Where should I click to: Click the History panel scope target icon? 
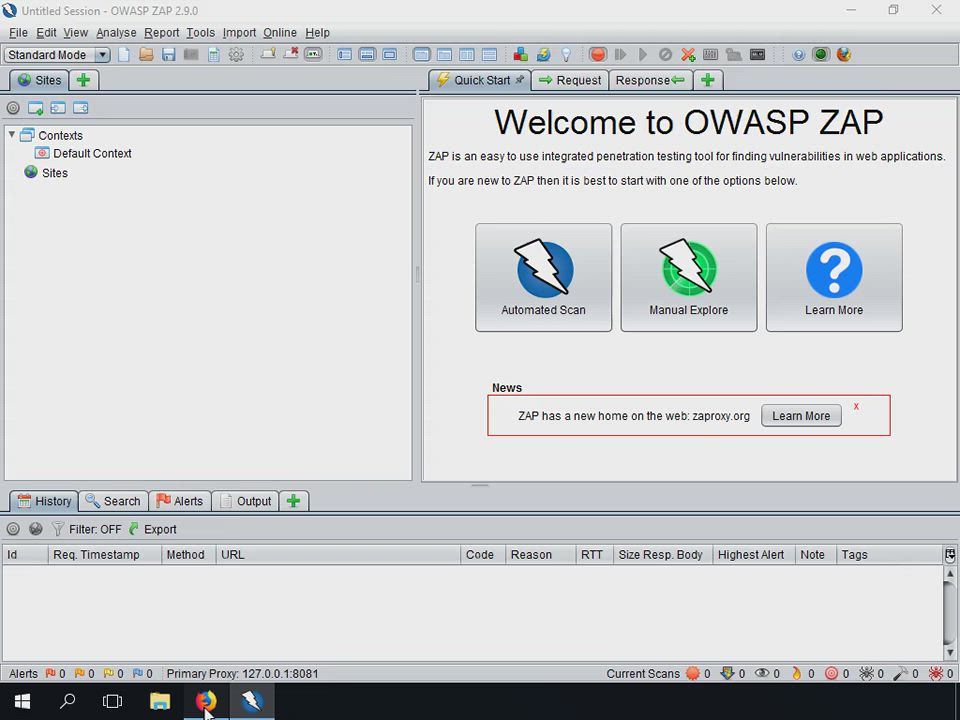pos(13,529)
